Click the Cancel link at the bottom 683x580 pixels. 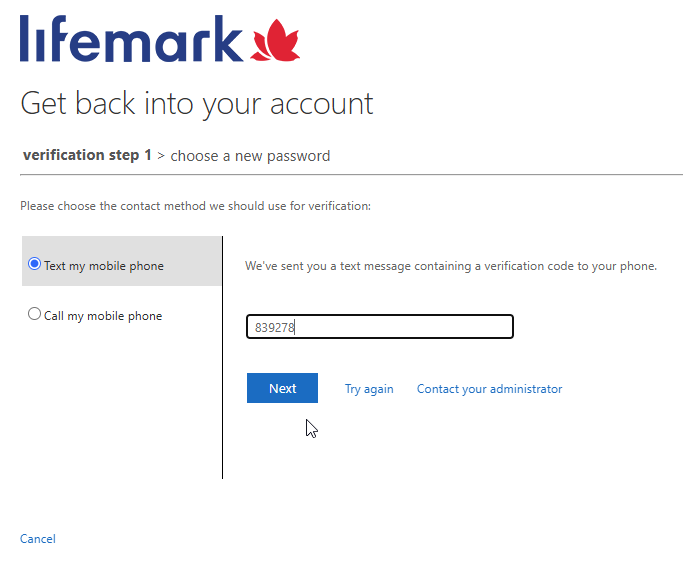[38, 539]
